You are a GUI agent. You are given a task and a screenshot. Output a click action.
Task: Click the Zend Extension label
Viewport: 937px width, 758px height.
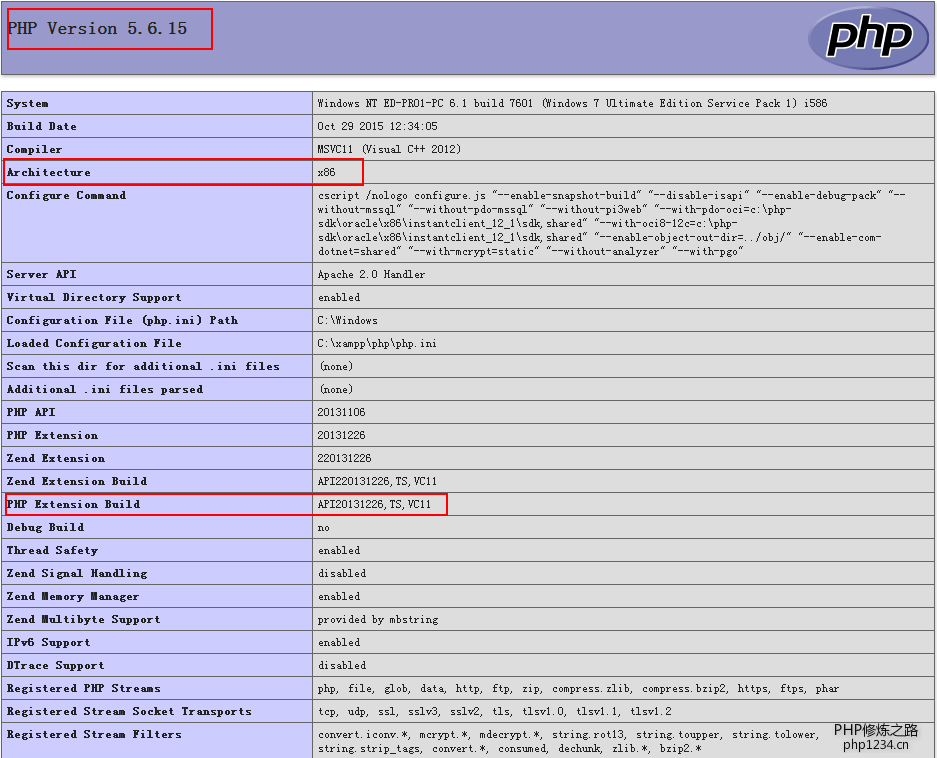click(56, 458)
